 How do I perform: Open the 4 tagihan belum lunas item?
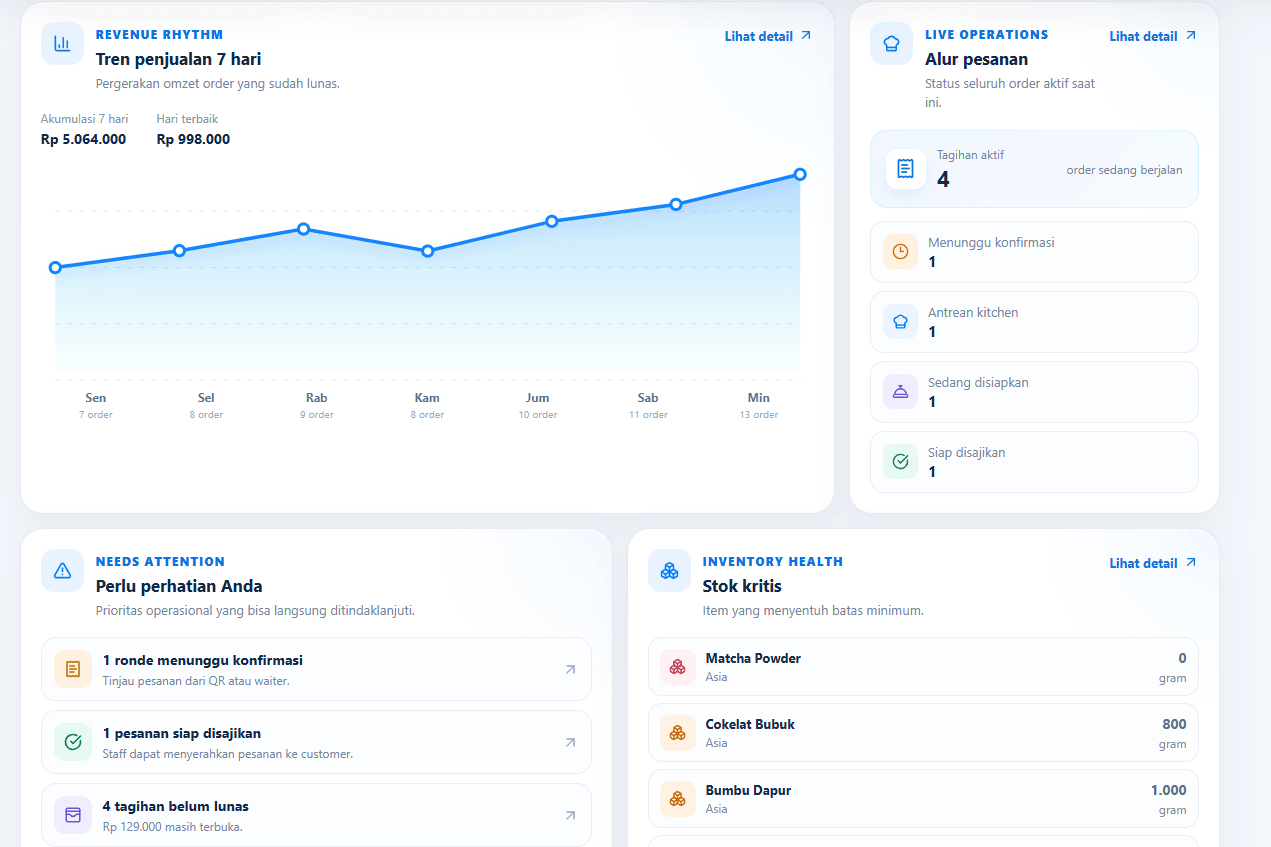316,815
